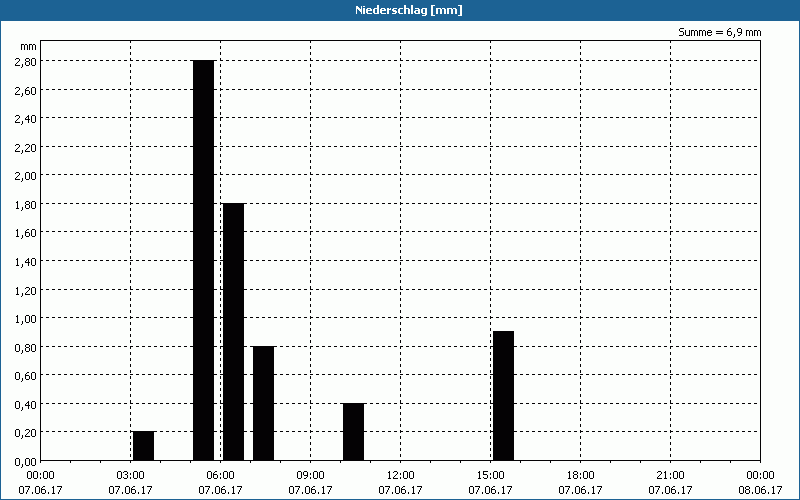Click the 2,80 mm bar before 06:00
Viewport: 800px width, 500px height.
(x=204, y=260)
